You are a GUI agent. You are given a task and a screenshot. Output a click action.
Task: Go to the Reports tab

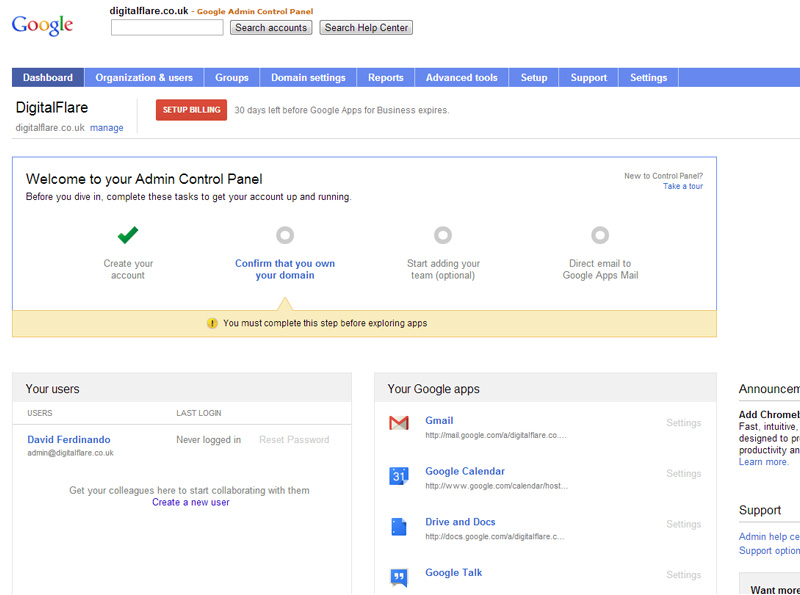click(x=386, y=78)
